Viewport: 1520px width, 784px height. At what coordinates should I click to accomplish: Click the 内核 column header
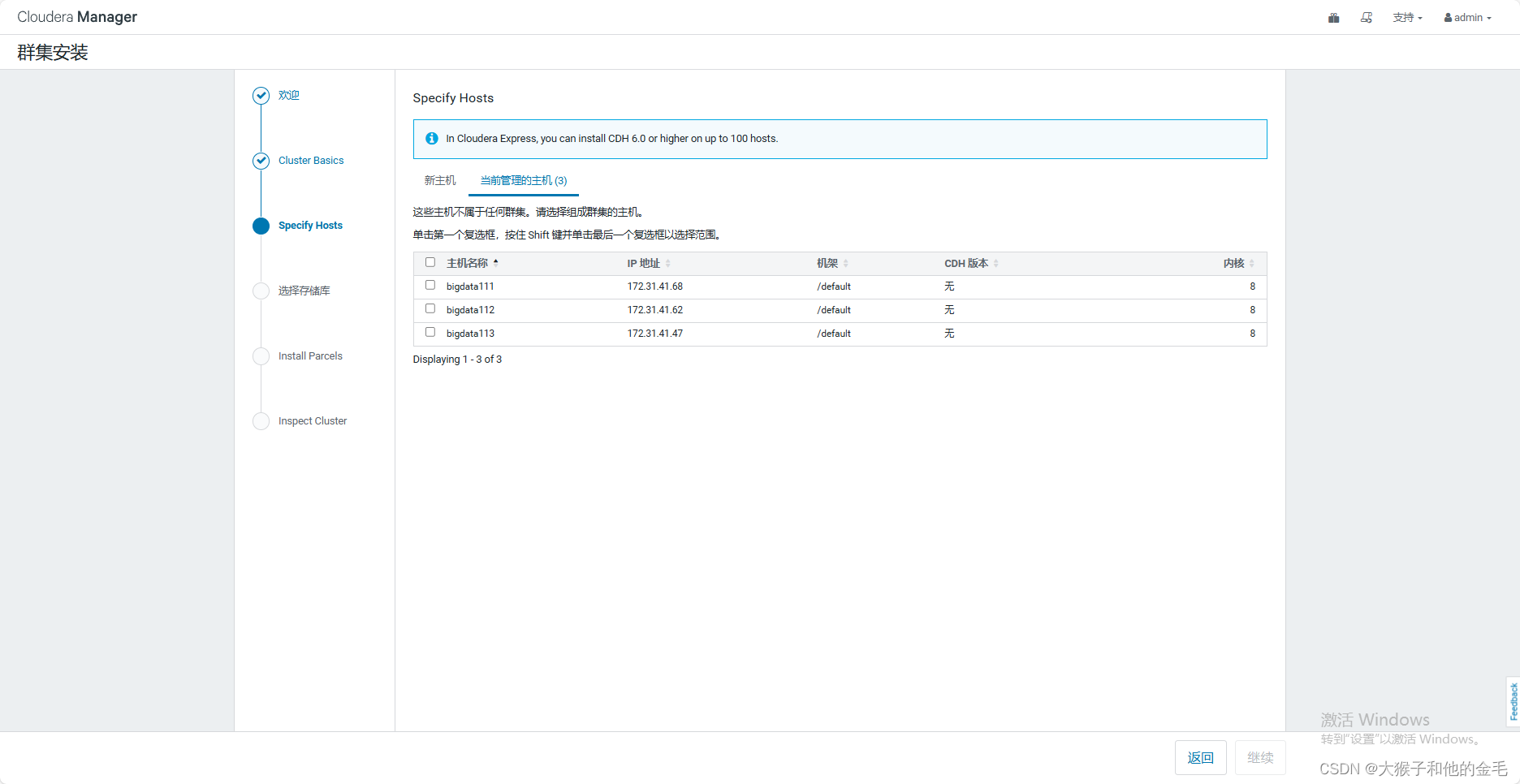pos(1234,263)
